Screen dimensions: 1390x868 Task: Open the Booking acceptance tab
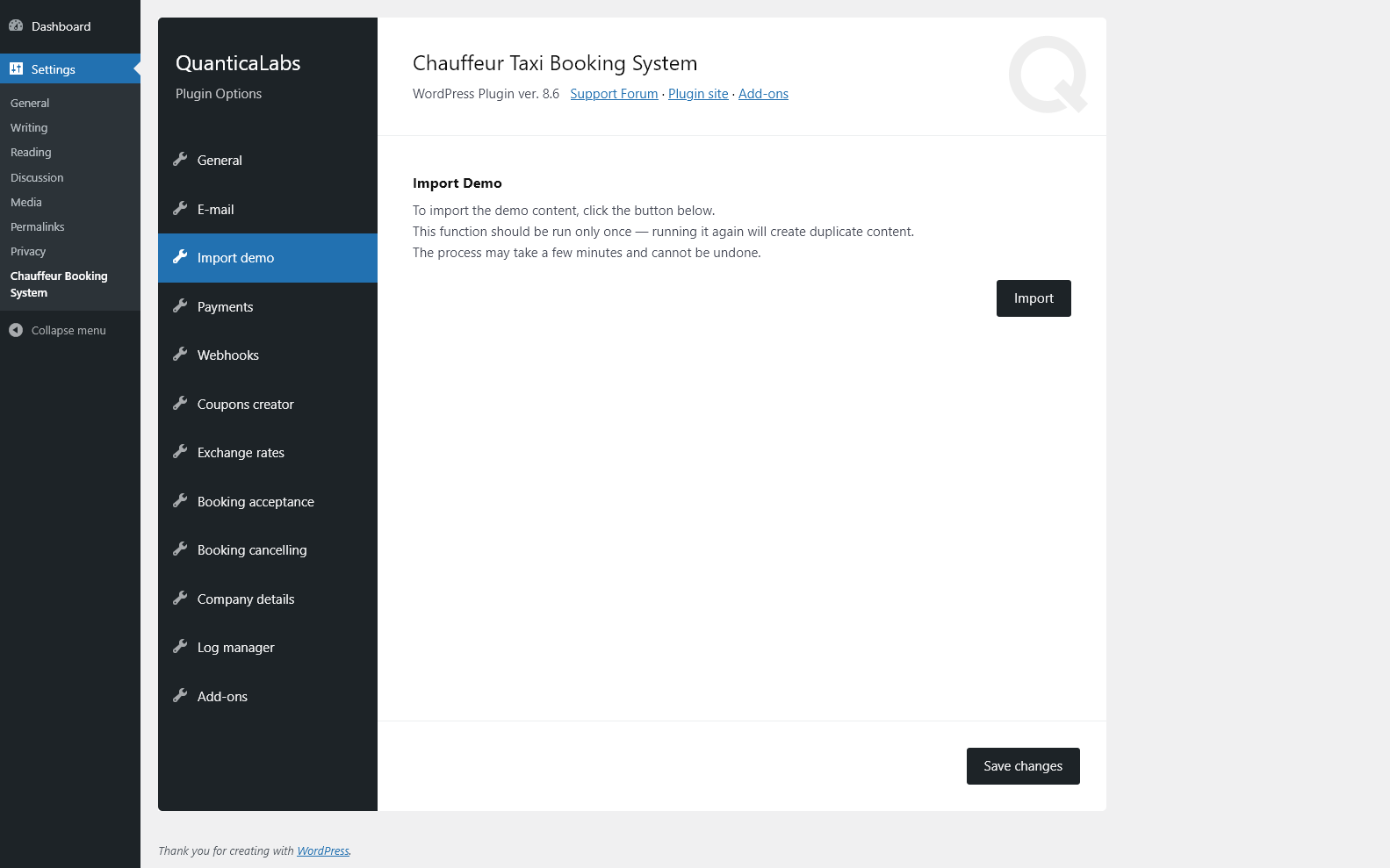click(x=268, y=502)
